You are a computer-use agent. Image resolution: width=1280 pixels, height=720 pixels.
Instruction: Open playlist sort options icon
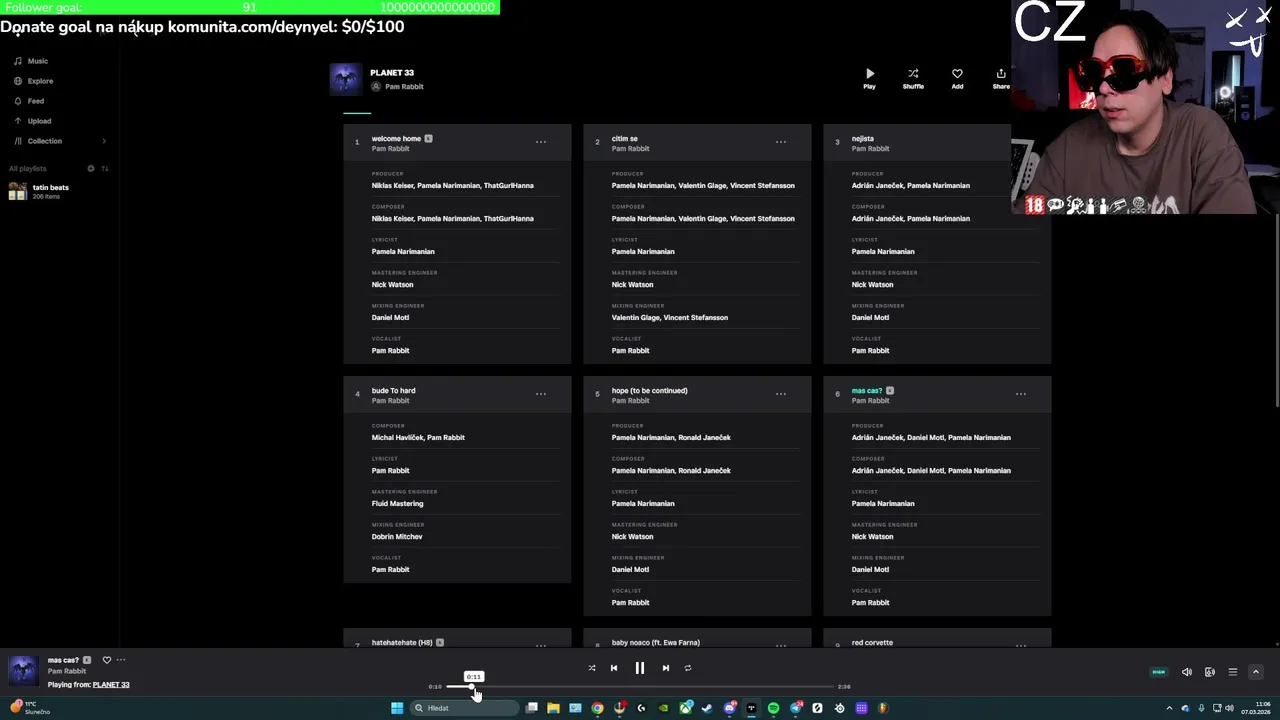[x=105, y=168]
